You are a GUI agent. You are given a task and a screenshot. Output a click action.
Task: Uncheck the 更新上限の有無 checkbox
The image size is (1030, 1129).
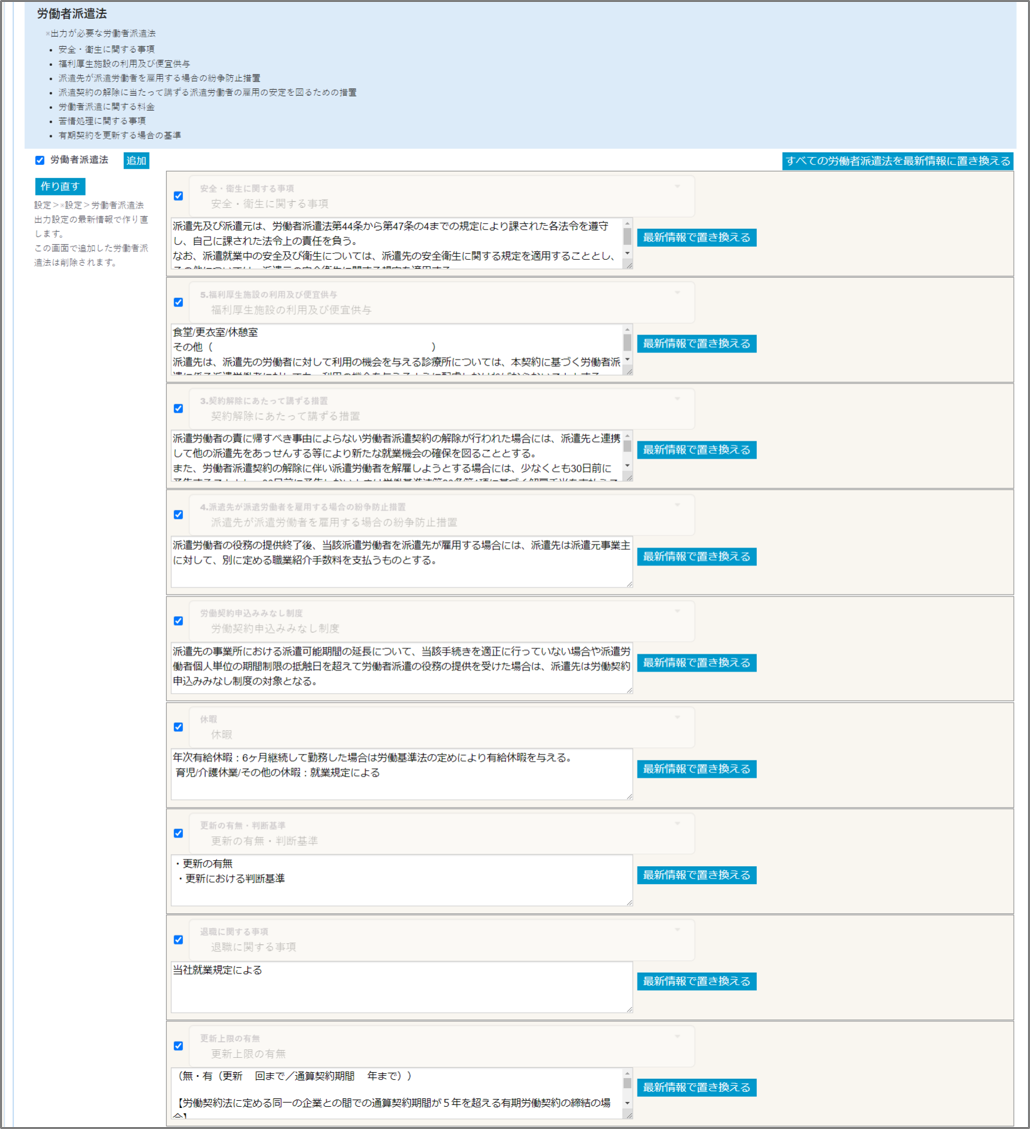coord(179,1045)
